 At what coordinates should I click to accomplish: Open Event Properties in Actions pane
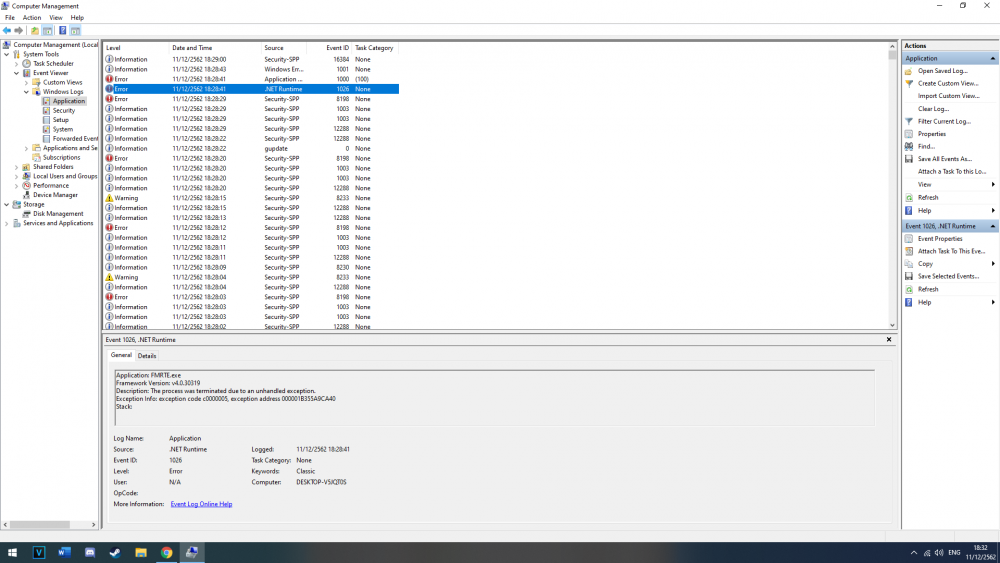point(939,238)
